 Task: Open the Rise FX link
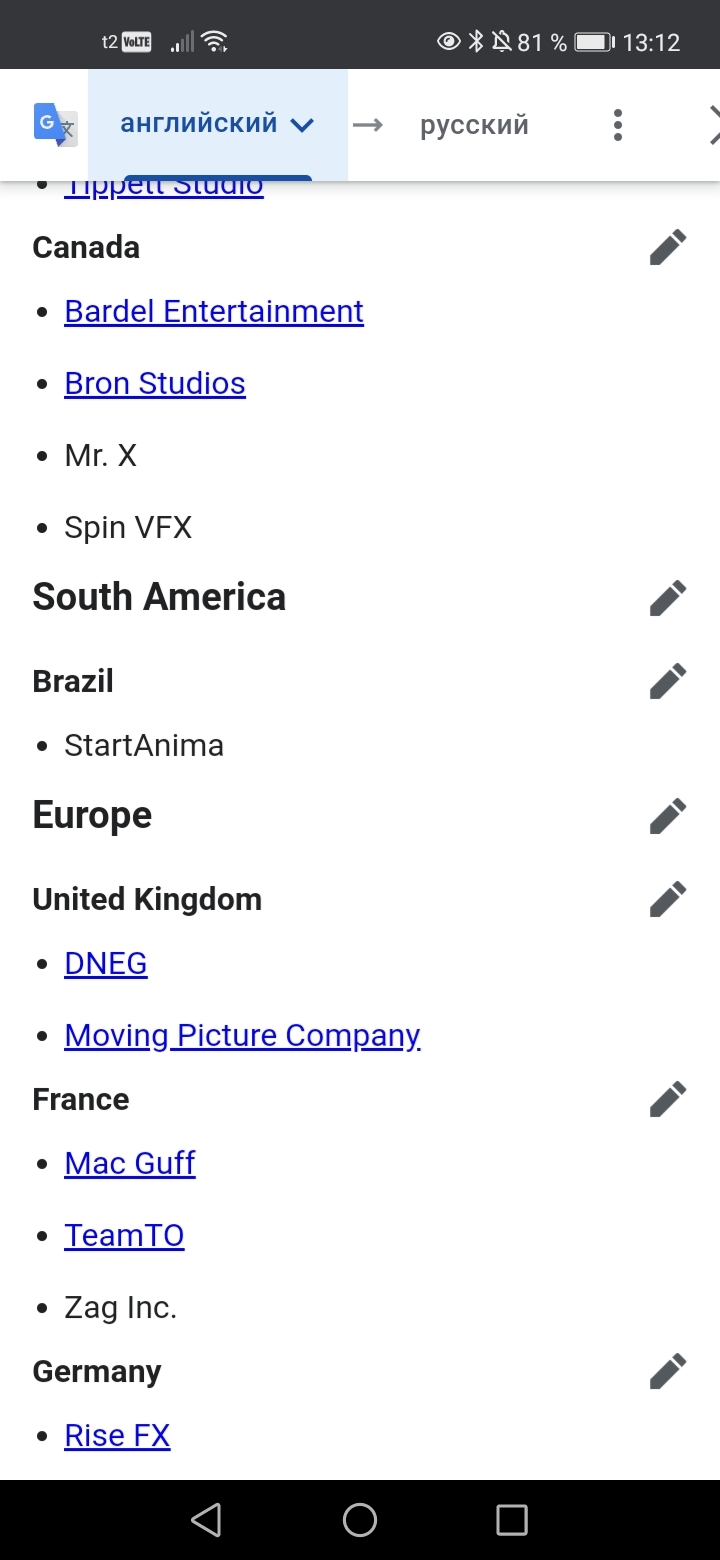117,1435
